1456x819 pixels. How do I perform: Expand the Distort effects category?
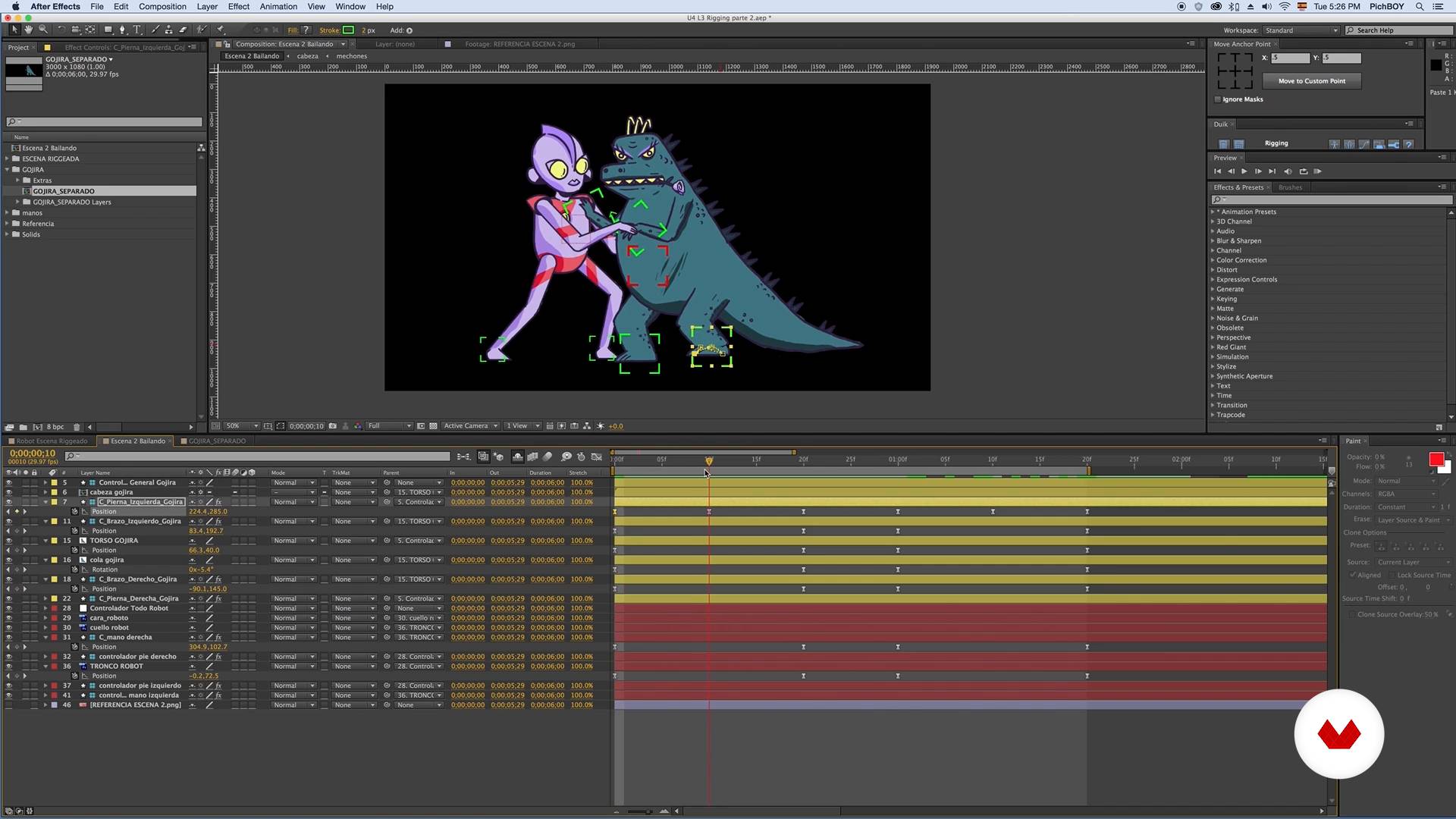tap(1213, 270)
